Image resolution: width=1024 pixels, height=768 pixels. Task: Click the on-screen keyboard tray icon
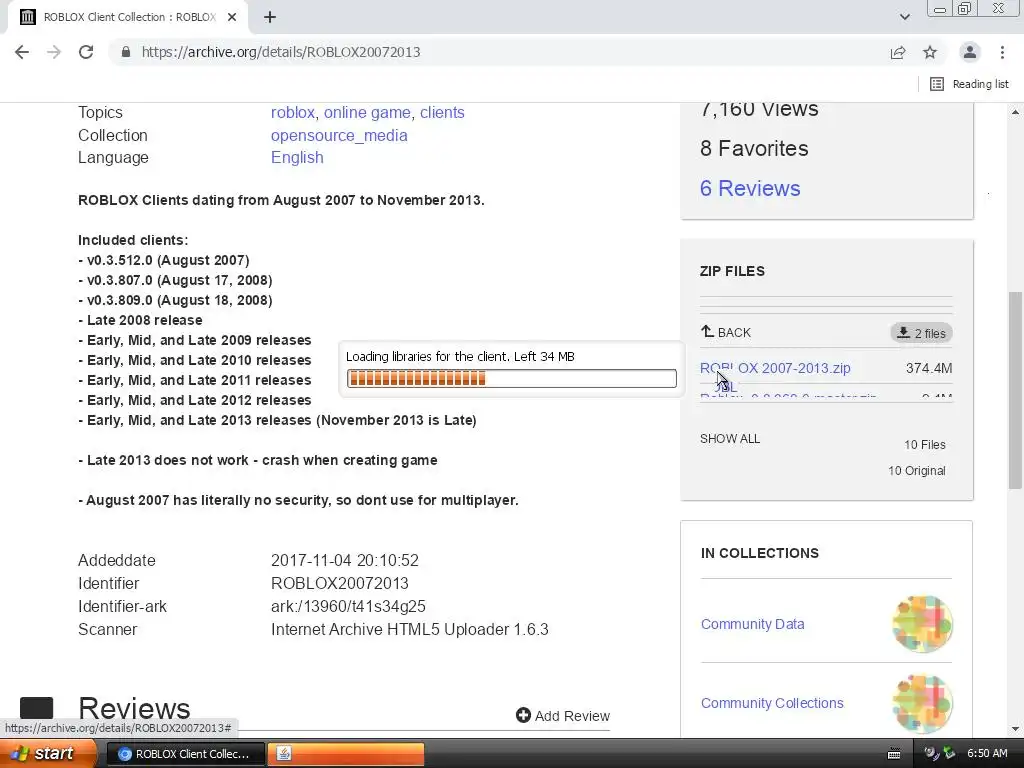pos(894,754)
